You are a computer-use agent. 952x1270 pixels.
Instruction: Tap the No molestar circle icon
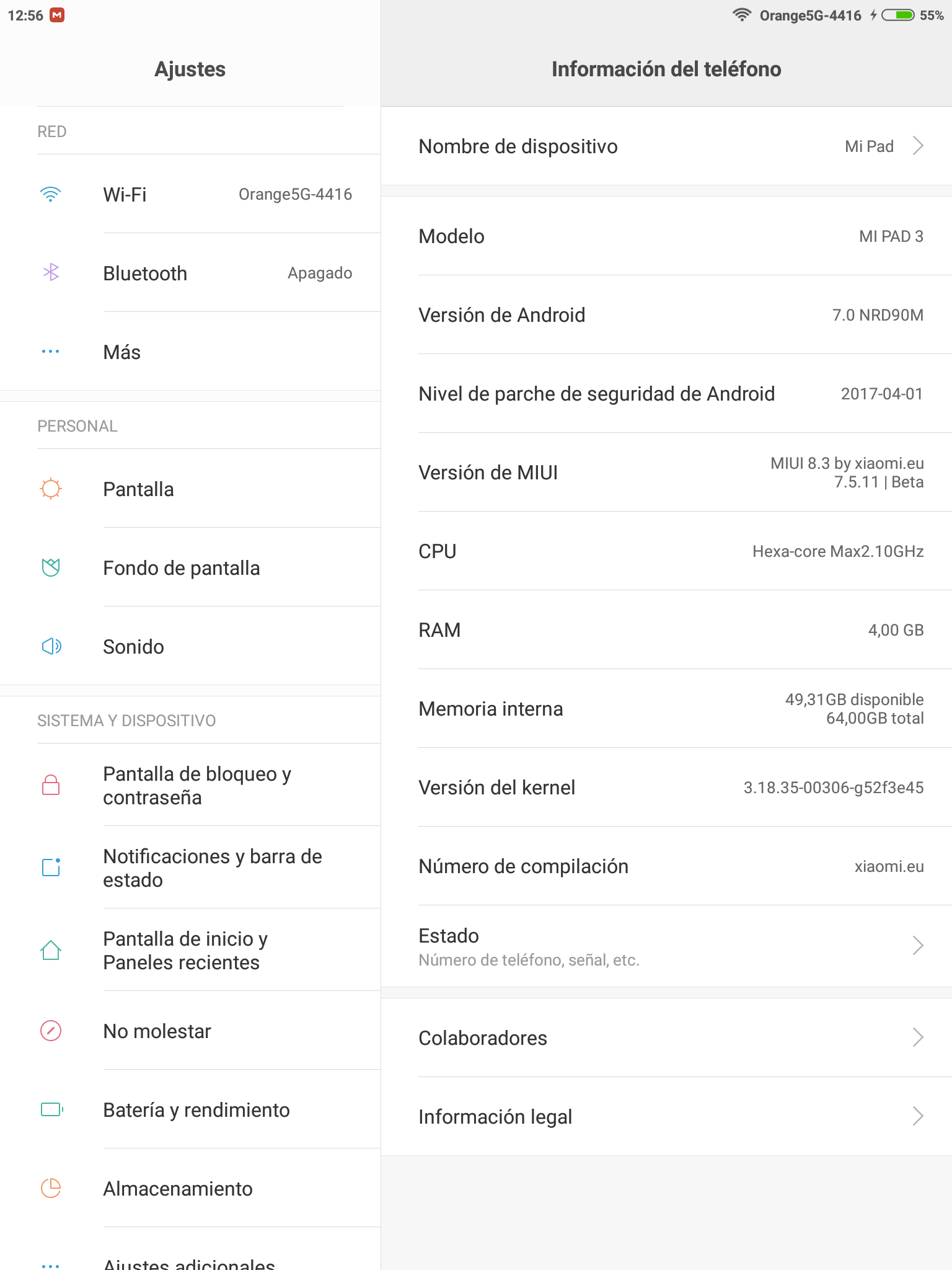point(51,1031)
